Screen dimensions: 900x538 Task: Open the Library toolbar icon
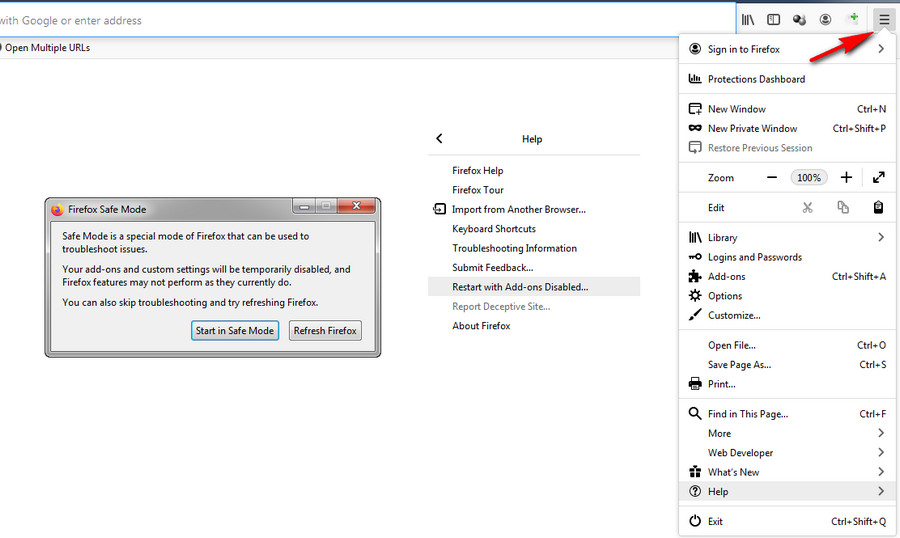click(748, 20)
